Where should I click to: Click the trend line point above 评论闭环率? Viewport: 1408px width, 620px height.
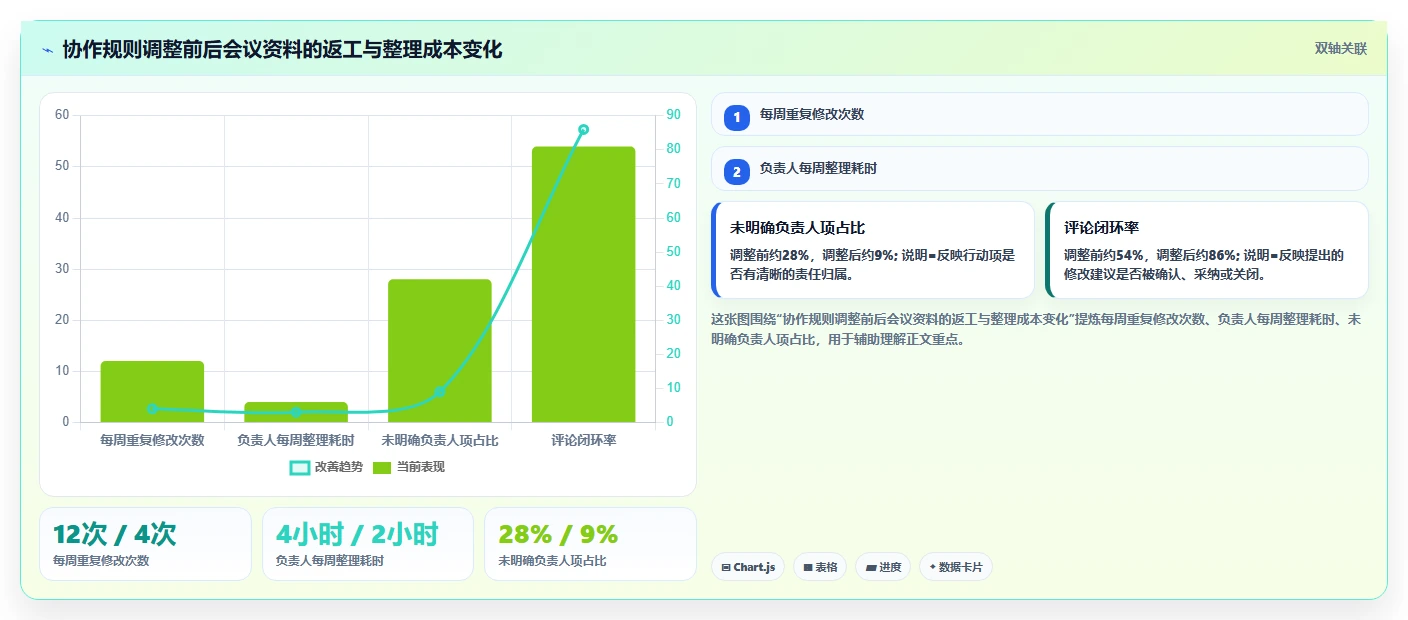583,129
